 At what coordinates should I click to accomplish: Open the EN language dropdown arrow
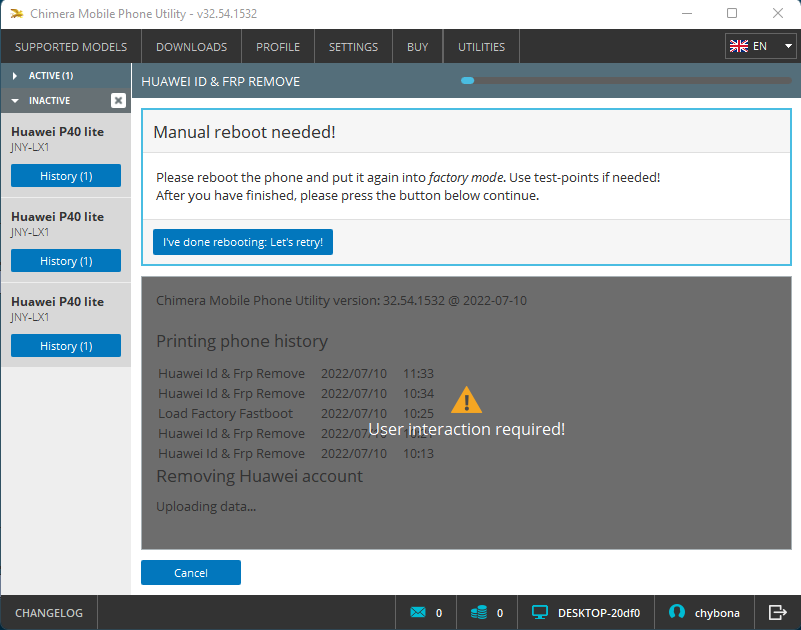click(x=788, y=46)
